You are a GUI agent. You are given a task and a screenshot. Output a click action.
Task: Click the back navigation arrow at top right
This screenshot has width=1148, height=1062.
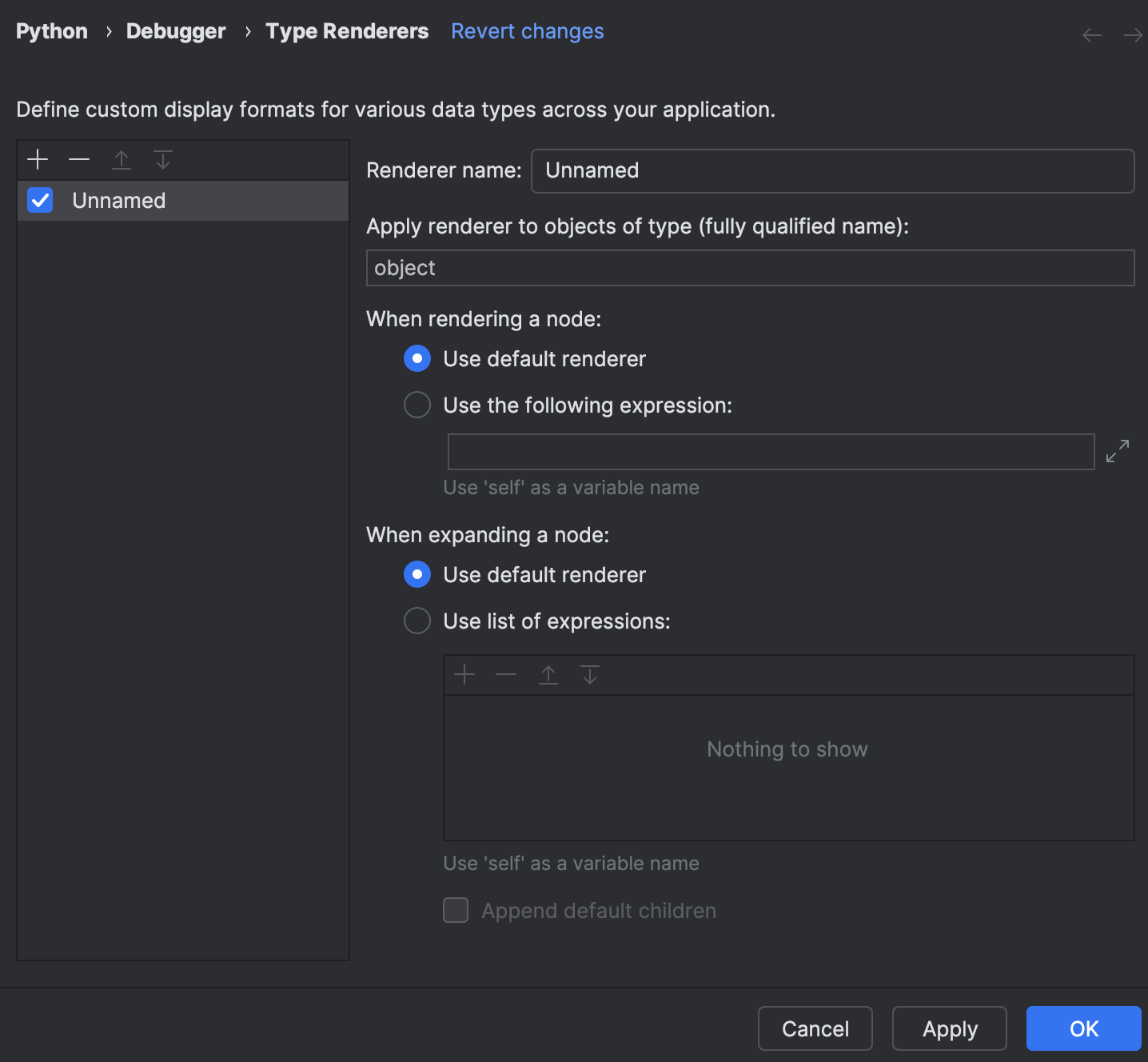click(x=1091, y=34)
